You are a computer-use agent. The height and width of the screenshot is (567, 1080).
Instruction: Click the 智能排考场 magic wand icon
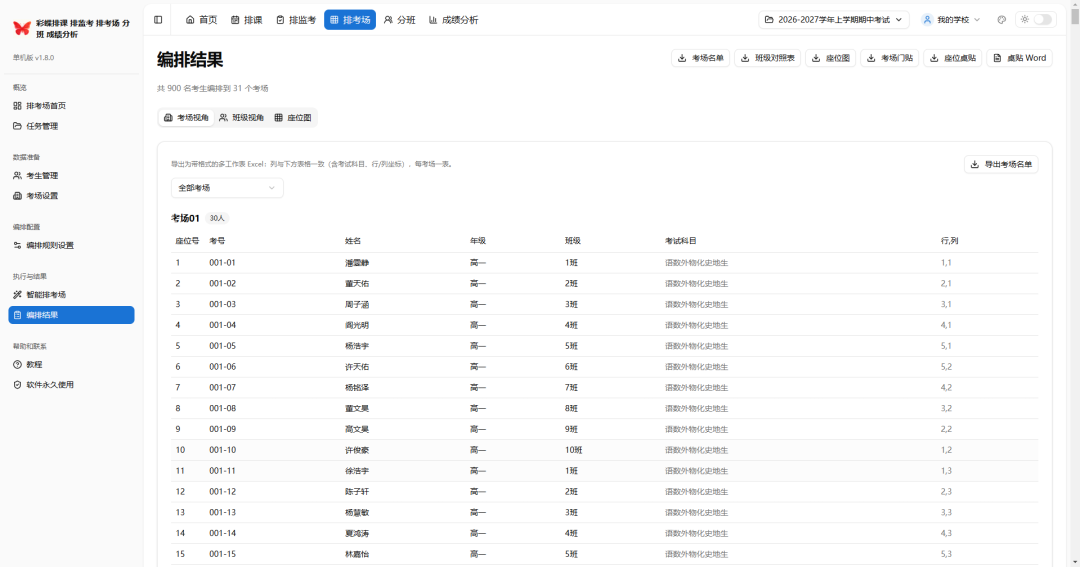pyautogui.click(x=17, y=295)
